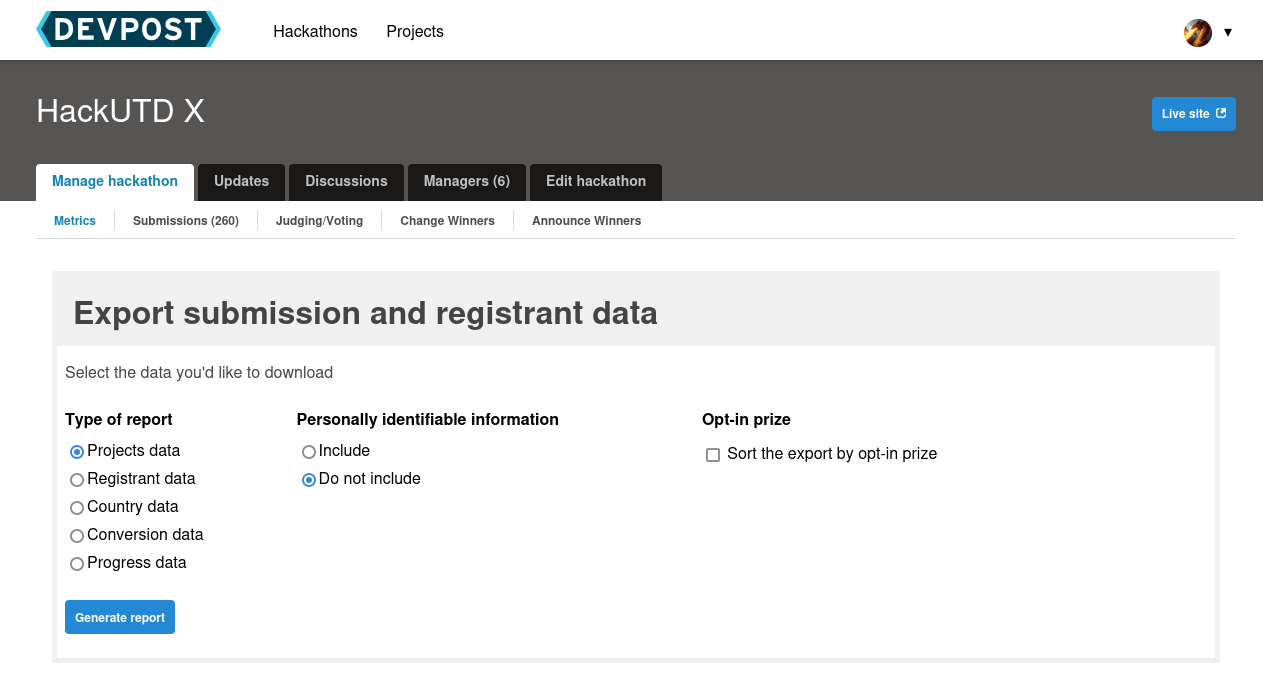Click Export submission and registrant data heading
Viewport: 1263px width, 682px height.
(365, 313)
